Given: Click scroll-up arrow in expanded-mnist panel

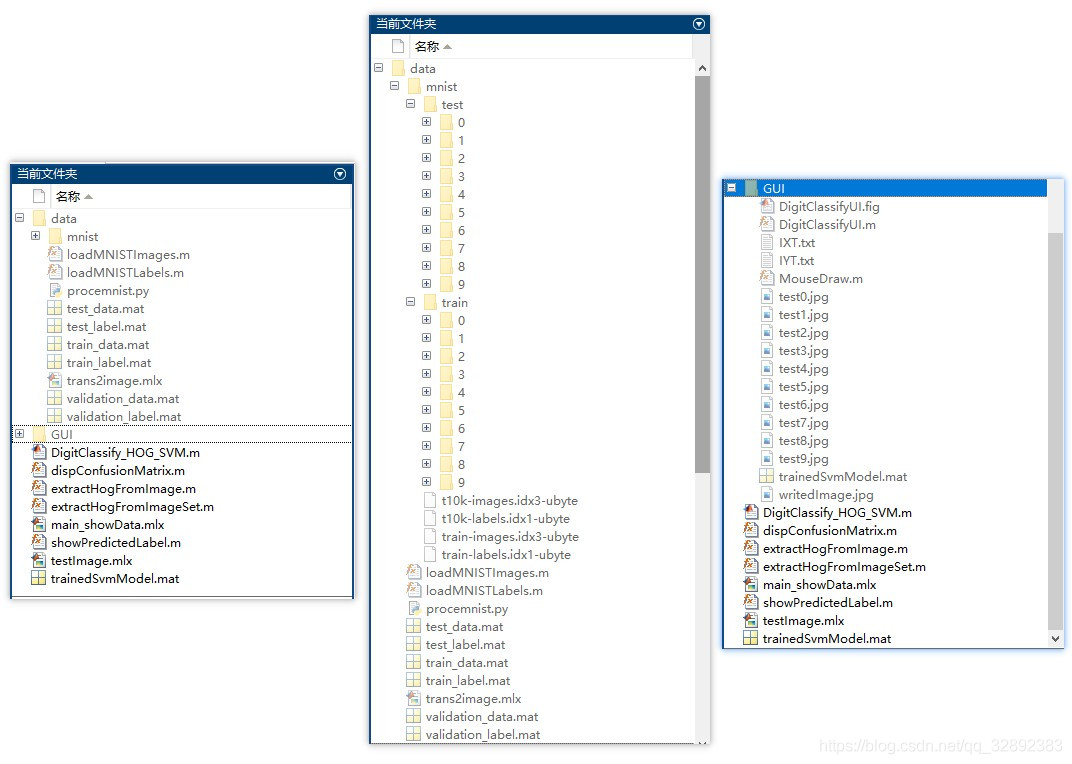Looking at the screenshot, I should click(x=702, y=68).
